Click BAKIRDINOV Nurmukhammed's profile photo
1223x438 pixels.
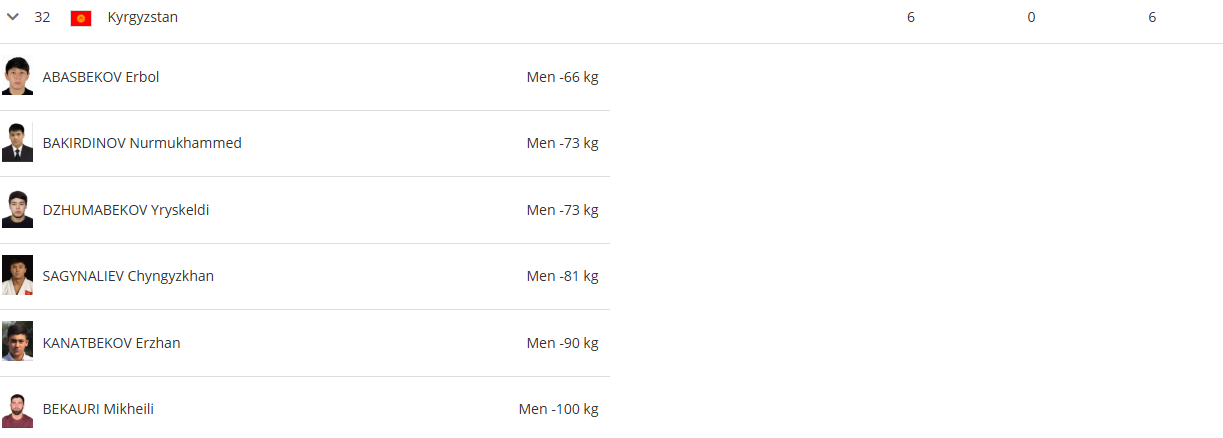[x=17, y=143]
